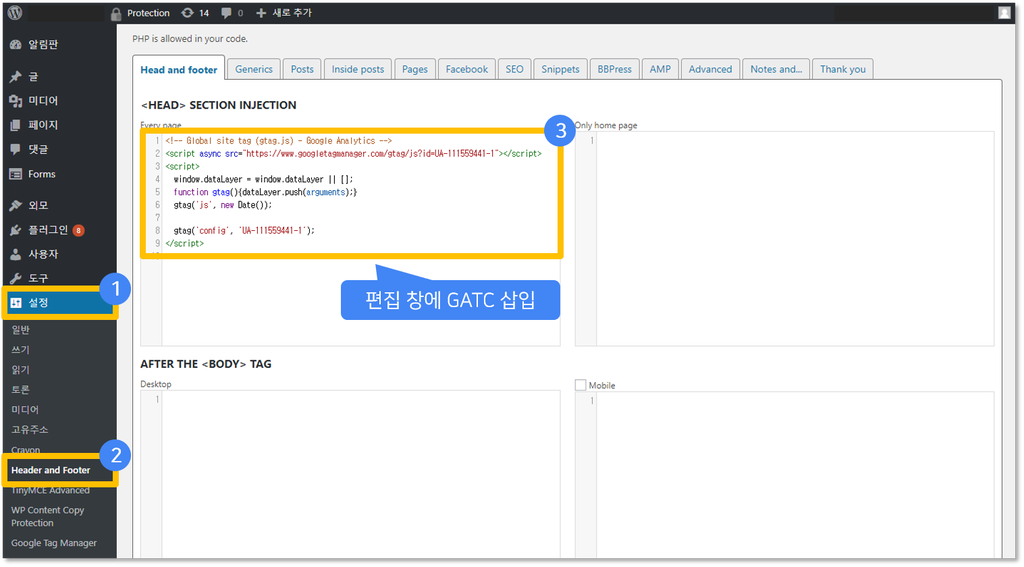Screen dimensions: 1024x567
Task: Open the Notes and... tab
Action: [x=776, y=69]
